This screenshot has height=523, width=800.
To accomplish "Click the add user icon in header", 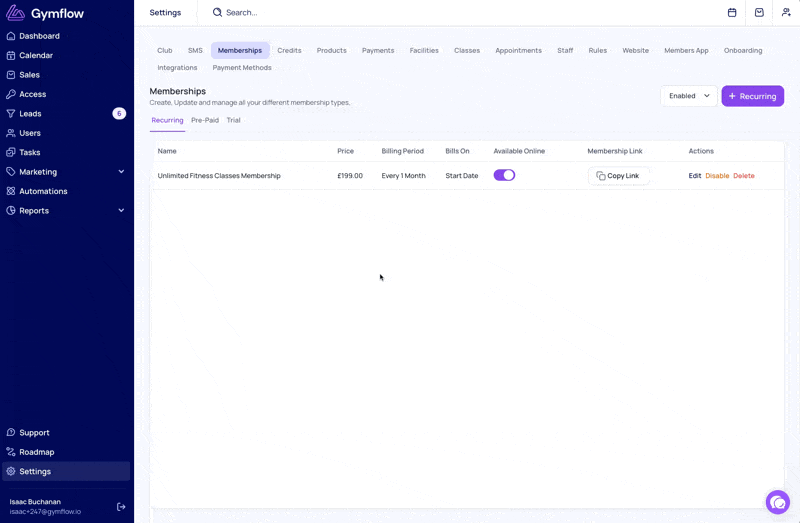I will pos(786,13).
